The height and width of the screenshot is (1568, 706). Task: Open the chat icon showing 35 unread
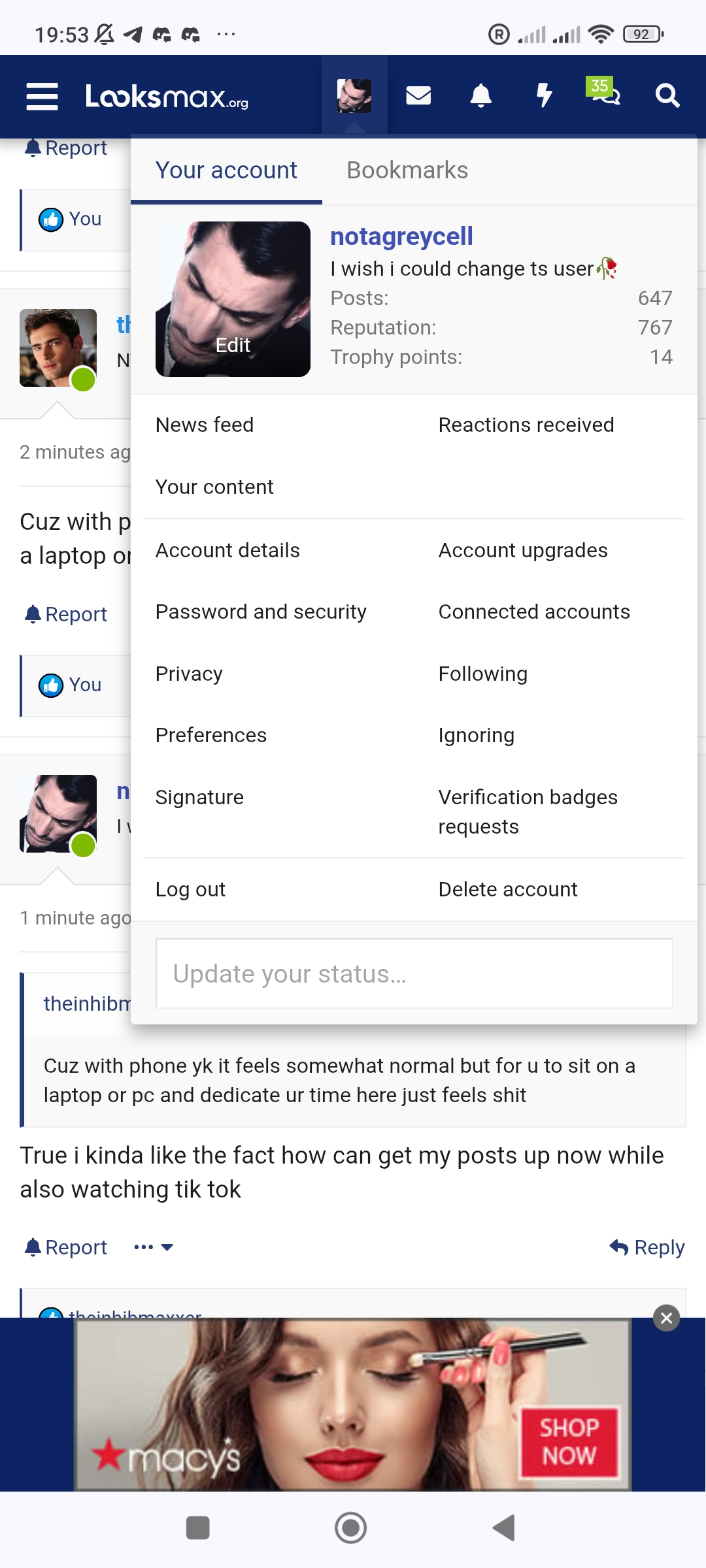point(603,95)
